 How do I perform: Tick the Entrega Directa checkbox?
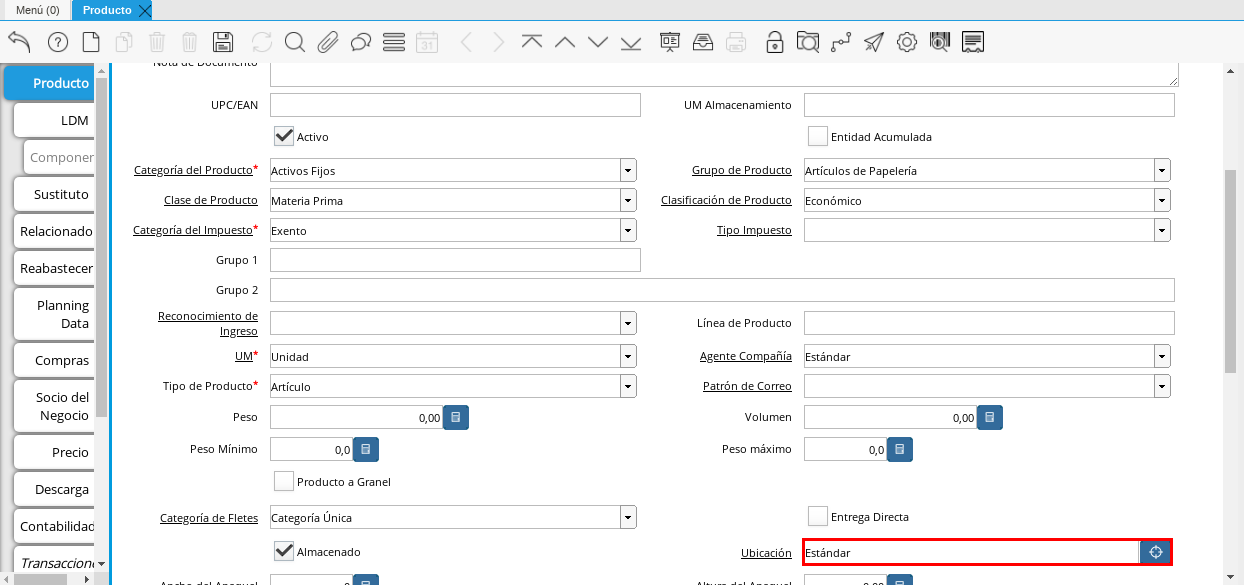coord(818,517)
